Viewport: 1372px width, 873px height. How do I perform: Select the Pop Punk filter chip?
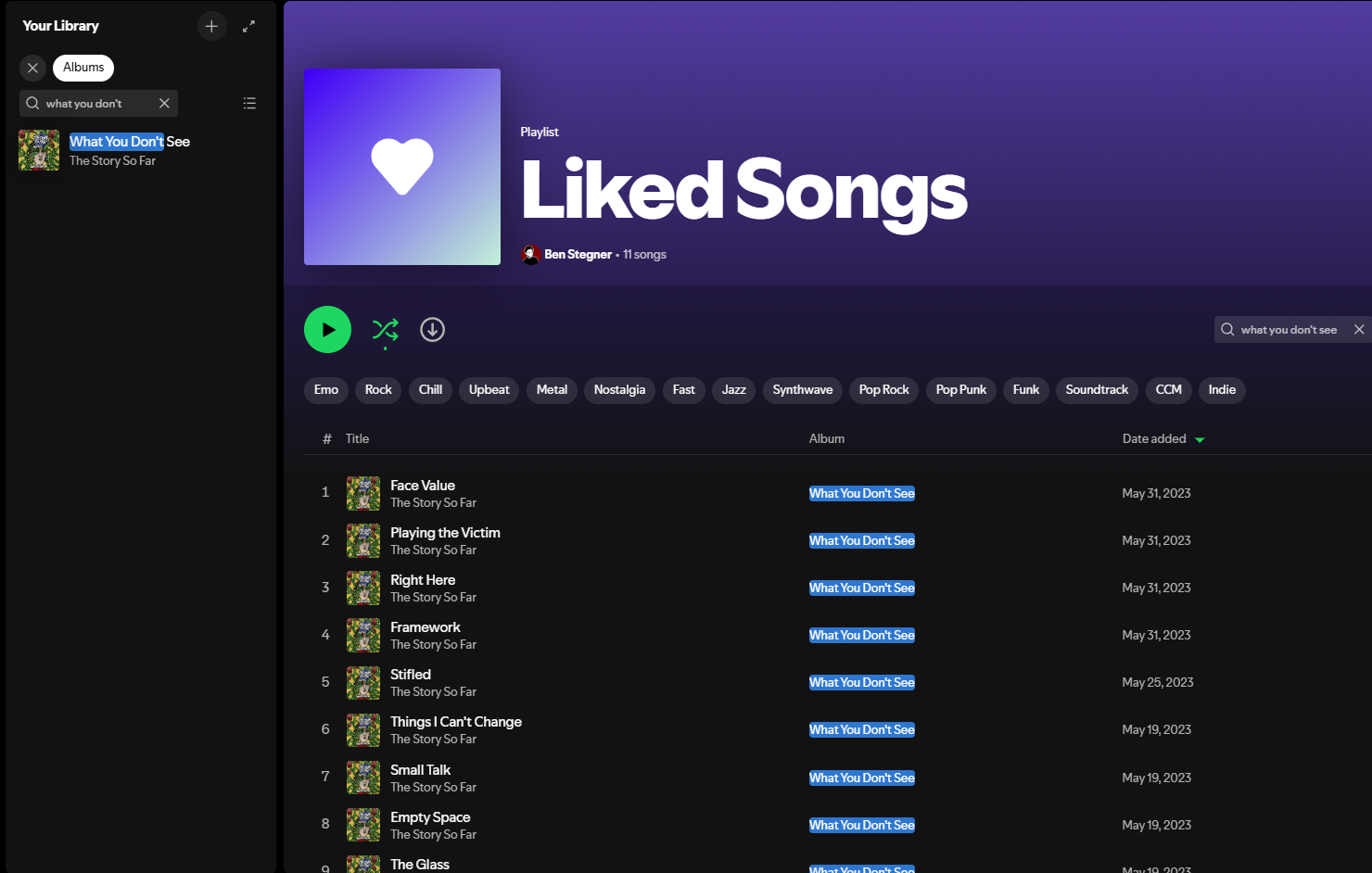[x=960, y=390]
